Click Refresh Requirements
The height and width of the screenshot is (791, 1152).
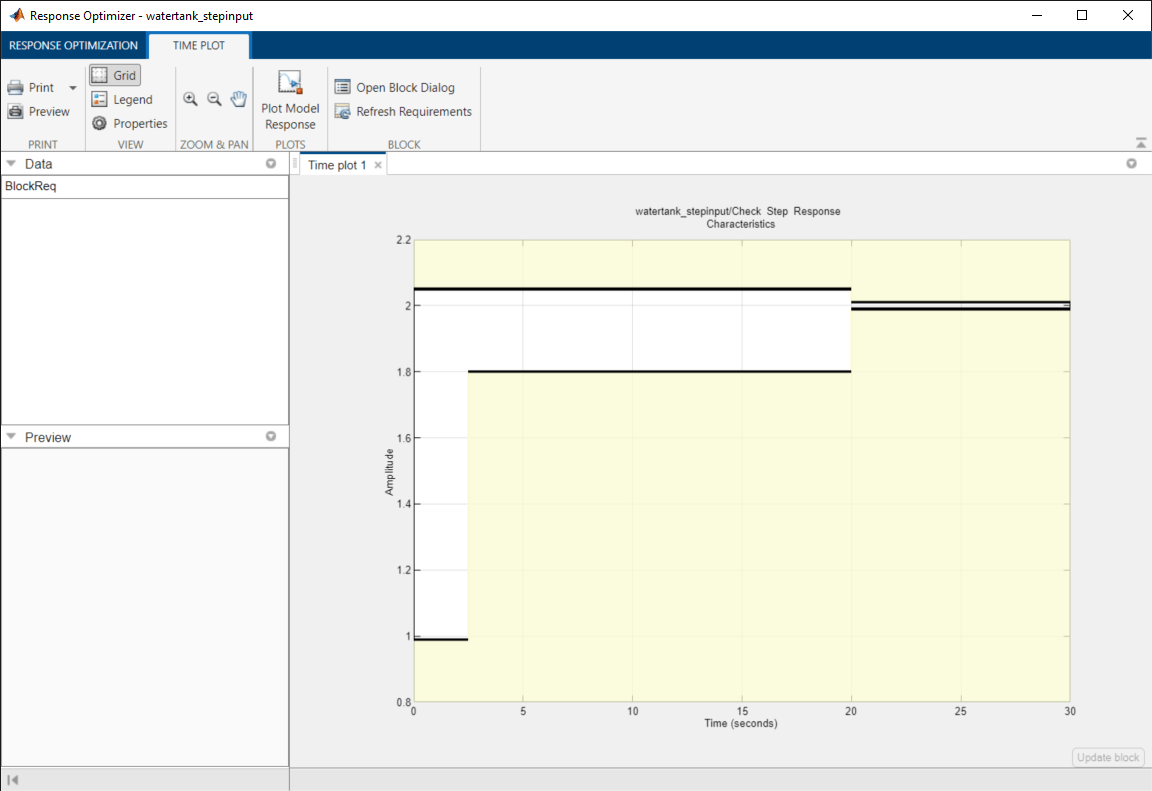click(403, 112)
